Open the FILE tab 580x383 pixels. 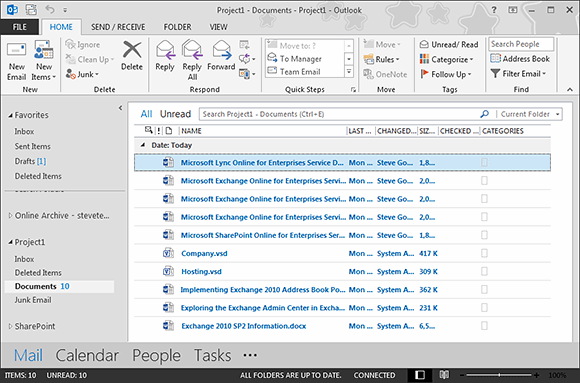20,27
